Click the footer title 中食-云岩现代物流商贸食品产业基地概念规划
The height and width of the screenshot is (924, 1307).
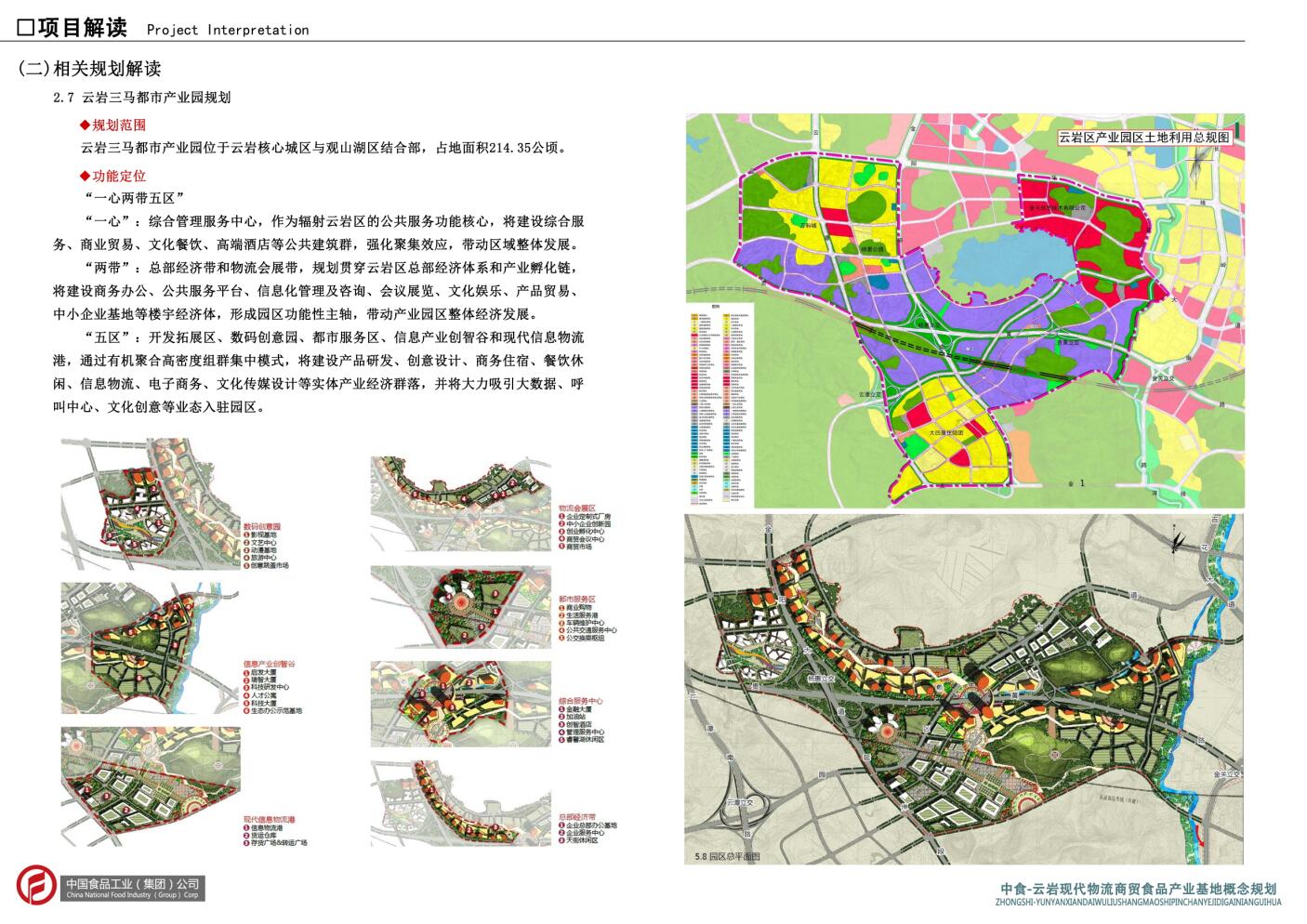1138,889
